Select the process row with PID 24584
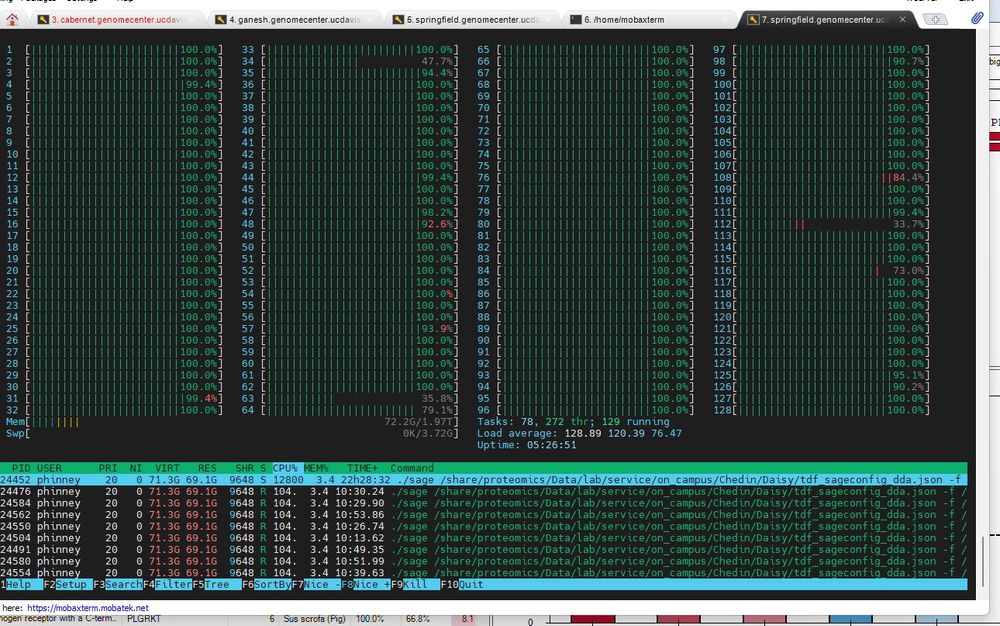 coord(483,503)
